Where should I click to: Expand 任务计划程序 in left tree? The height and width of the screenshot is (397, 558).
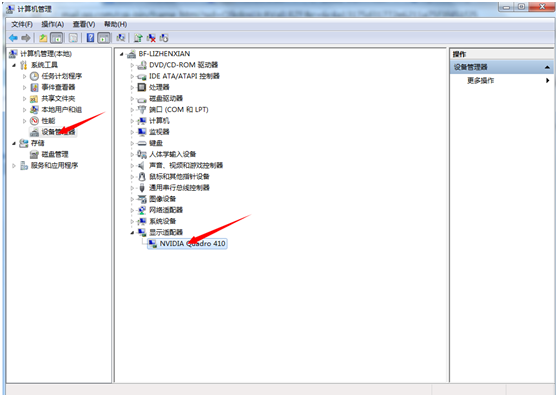coord(25,76)
